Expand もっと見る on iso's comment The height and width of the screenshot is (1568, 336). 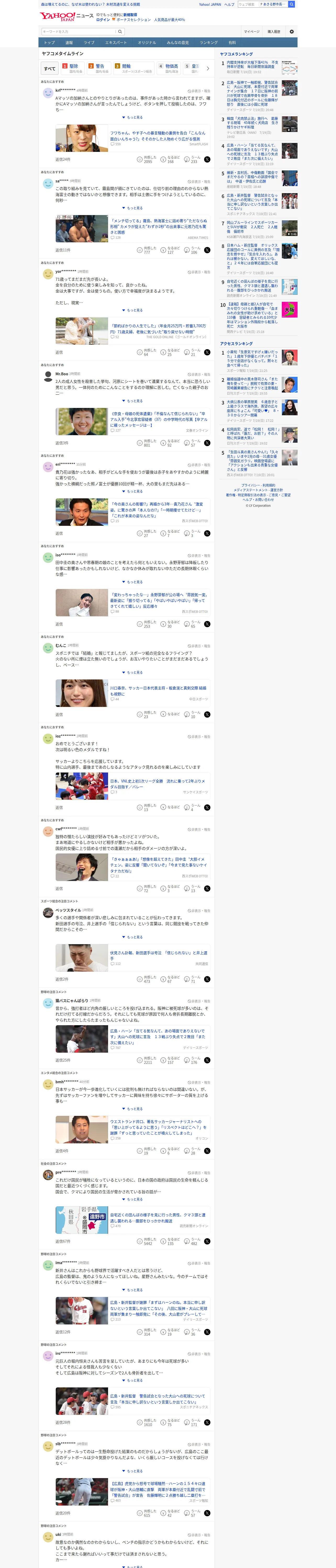point(132,582)
